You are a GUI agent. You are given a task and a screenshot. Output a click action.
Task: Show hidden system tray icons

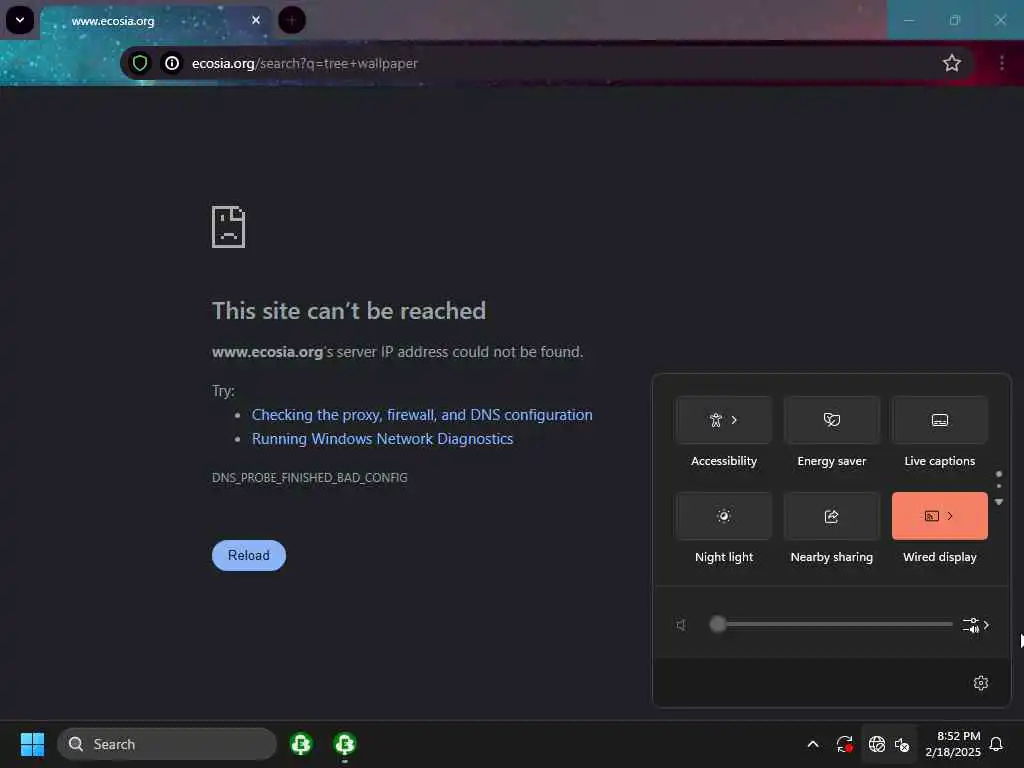tap(812, 744)
